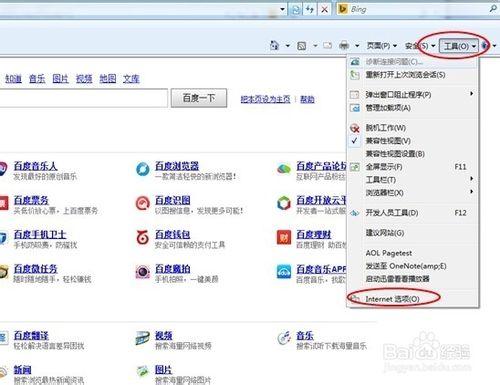Click the 百度产品论坛 cloud icon
This screenshot has width=500, height=385.
tap(284, 169)
